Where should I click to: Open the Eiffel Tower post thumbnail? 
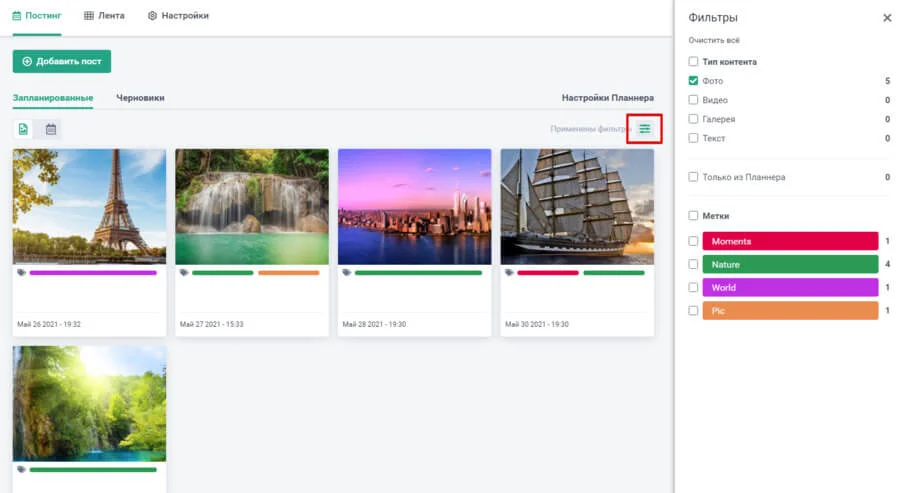[x=89, y=206]
